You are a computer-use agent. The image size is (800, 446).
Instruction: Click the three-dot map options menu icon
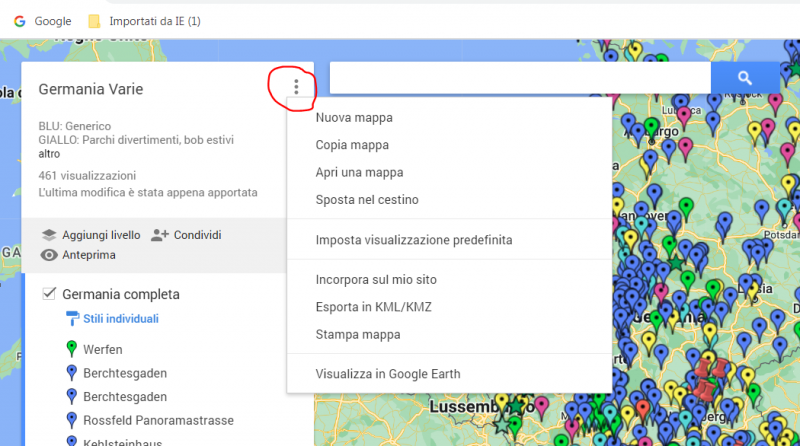pos(296,89)
